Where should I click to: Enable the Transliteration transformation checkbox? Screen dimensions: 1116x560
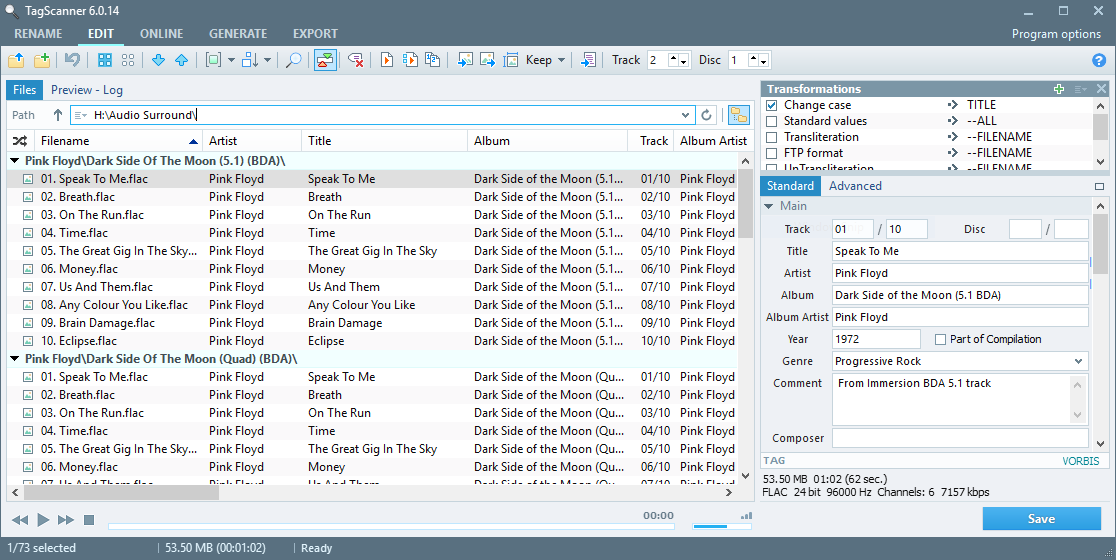772,137
